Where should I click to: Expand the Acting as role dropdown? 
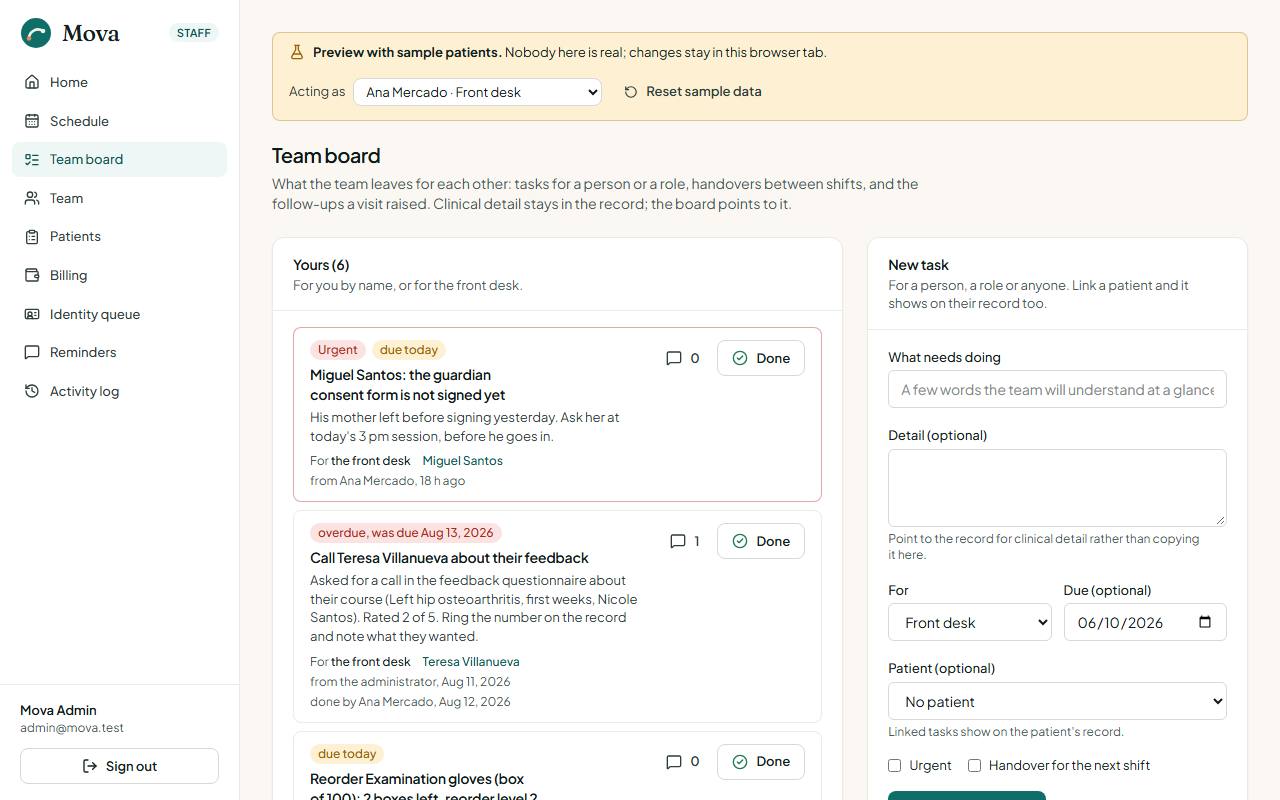pos(477,92)
